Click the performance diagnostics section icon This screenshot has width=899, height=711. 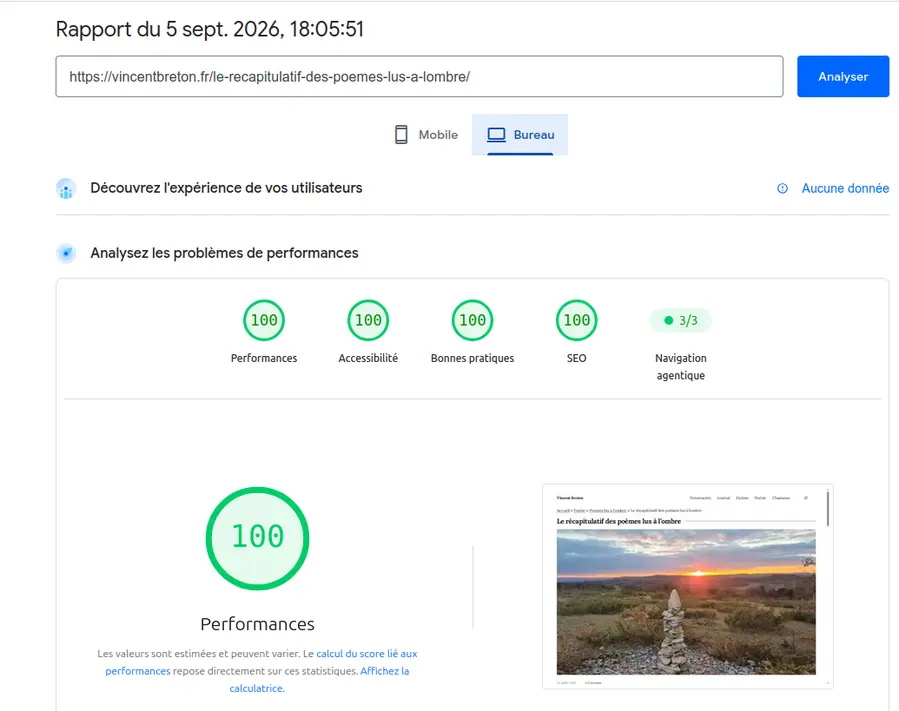pyautogui.click(x=66, y=253)
